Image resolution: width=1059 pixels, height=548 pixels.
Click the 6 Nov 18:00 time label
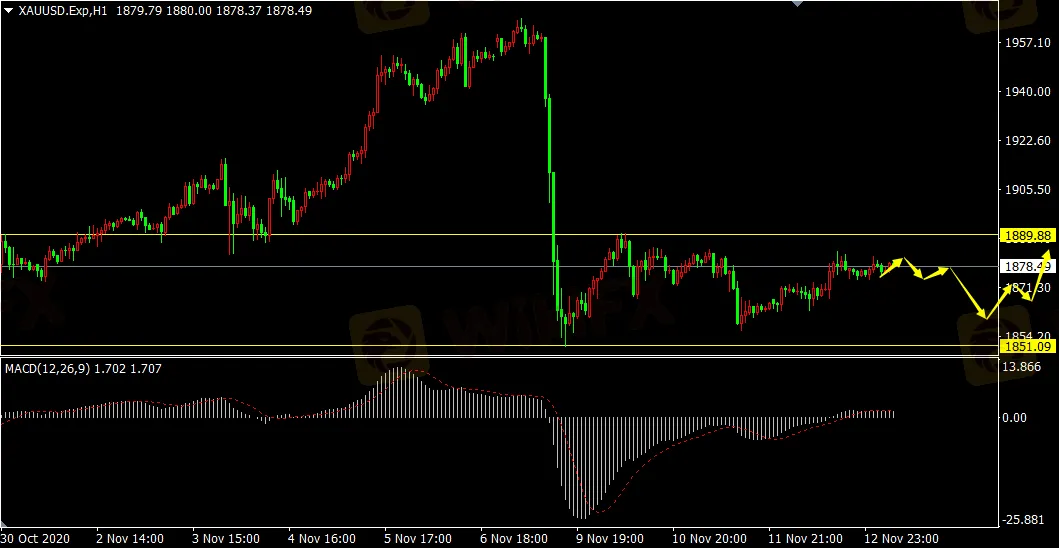click(x=514, y=539)
